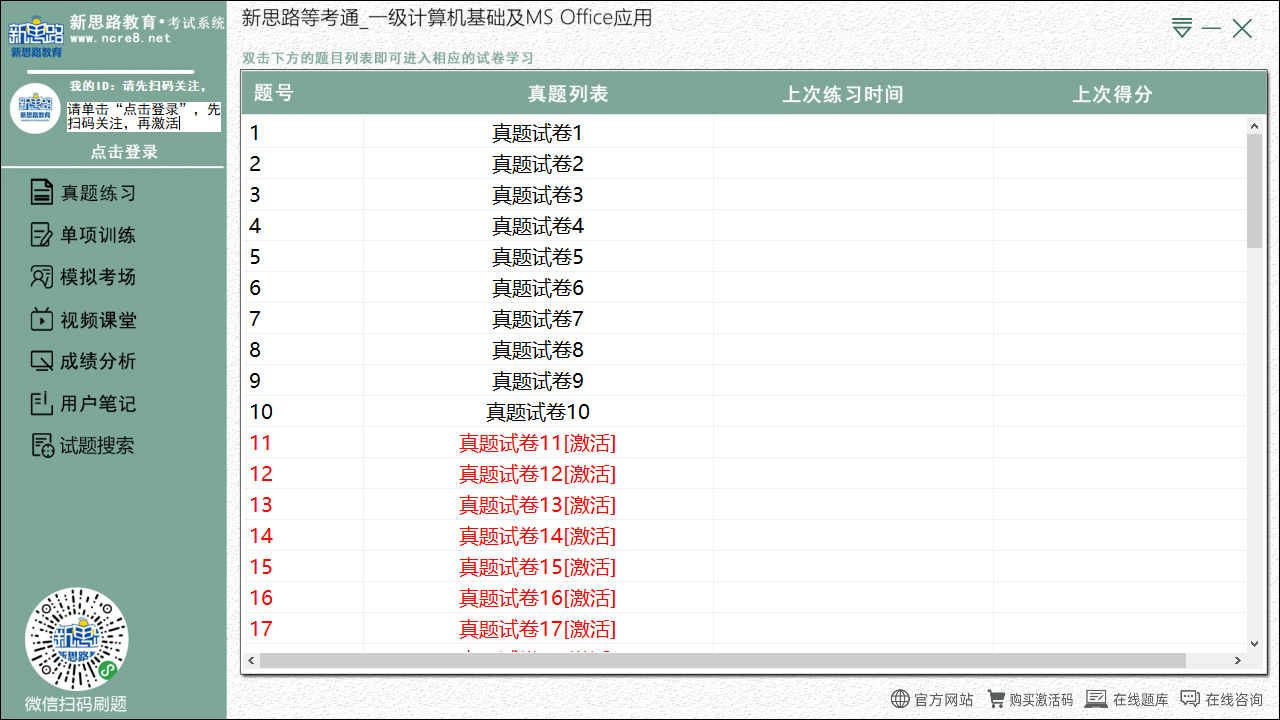The image size is (1280, 720).
Task: Open the 模拟考场 sidebar icon
Action: click(41, 277)
